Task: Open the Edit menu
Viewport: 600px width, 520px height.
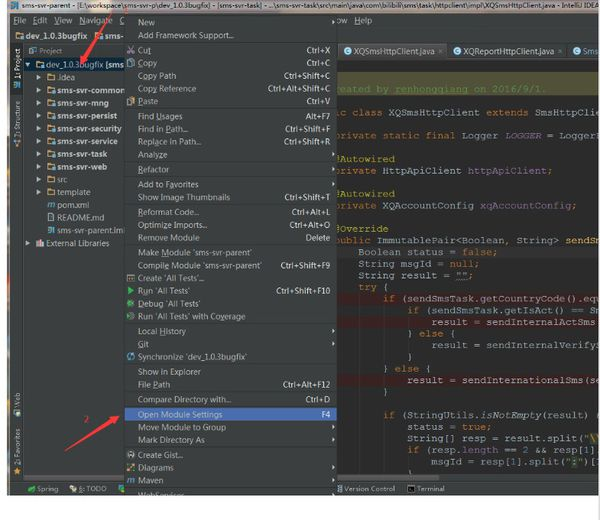Action: [x=40, y=21]
